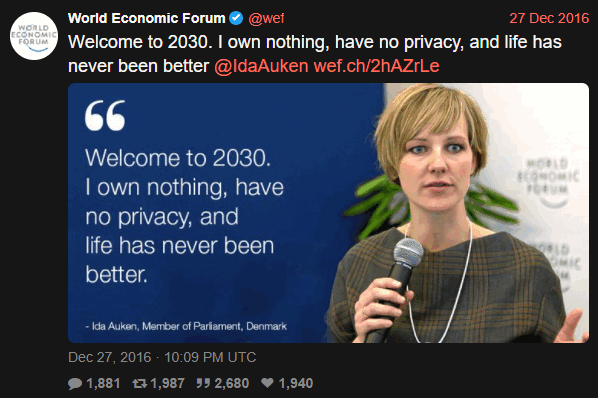Click the Dec 27, 2016 10:09 PM timestamp
This screenshot has height=398, width=598.
(162, 357)
